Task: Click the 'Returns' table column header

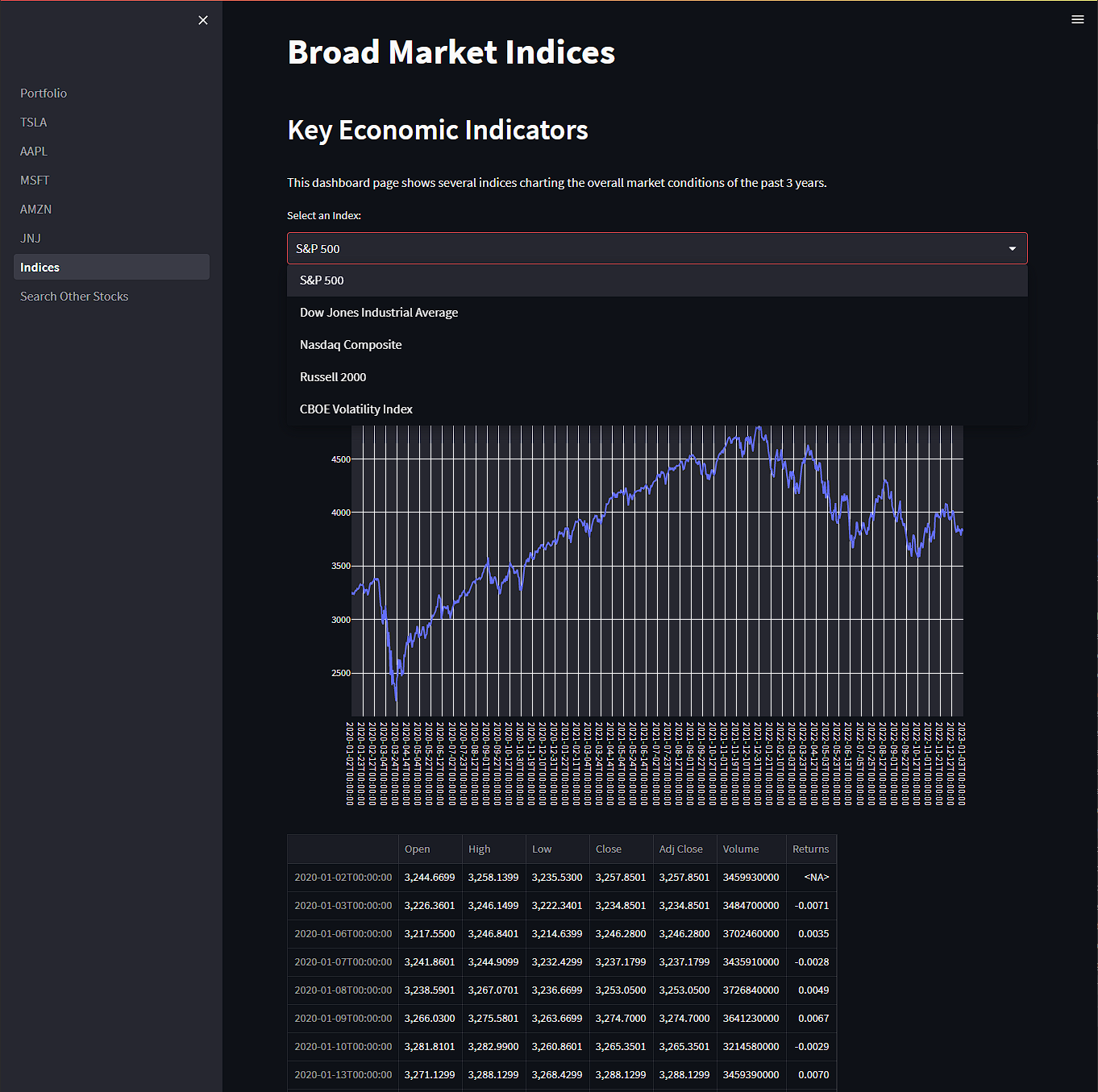Action: coord(811,849)
